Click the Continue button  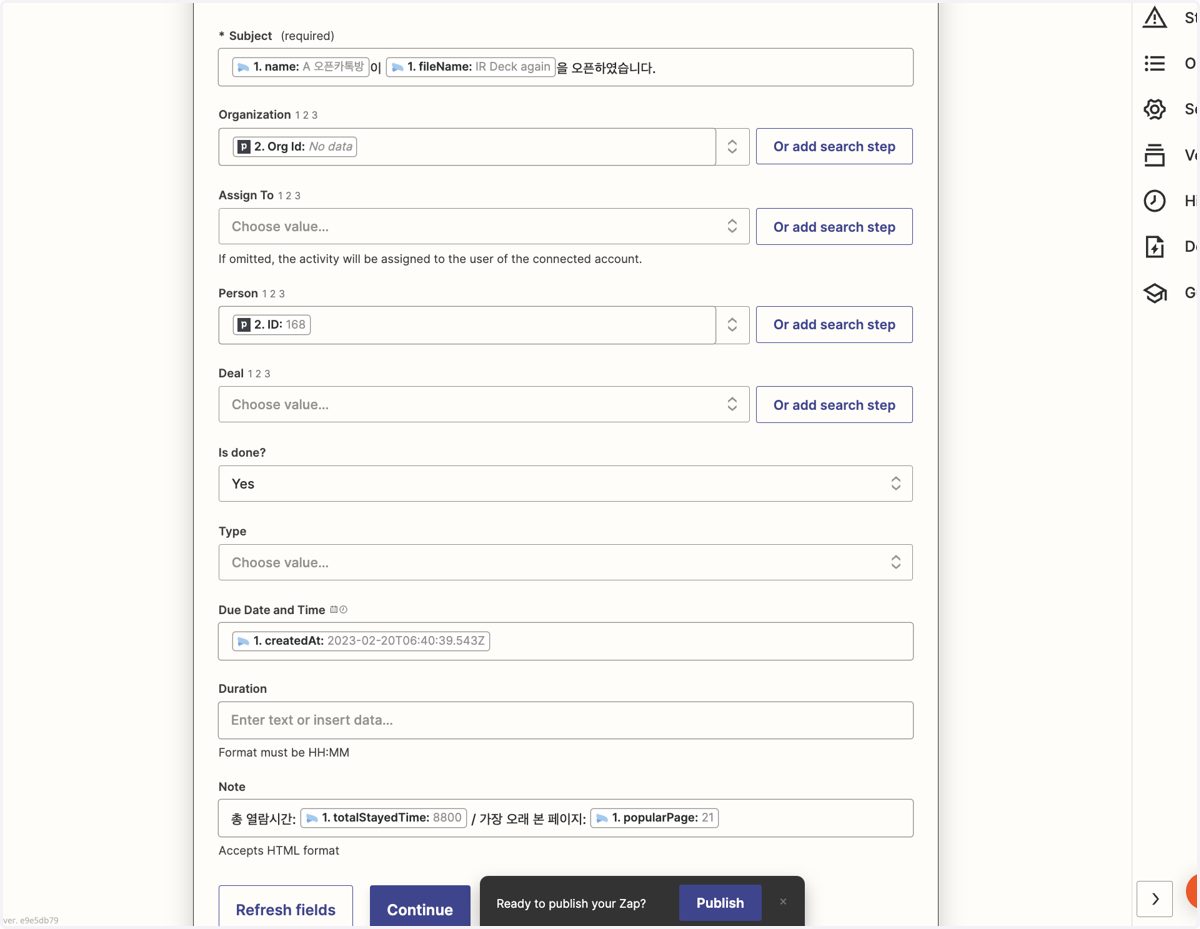420,908
